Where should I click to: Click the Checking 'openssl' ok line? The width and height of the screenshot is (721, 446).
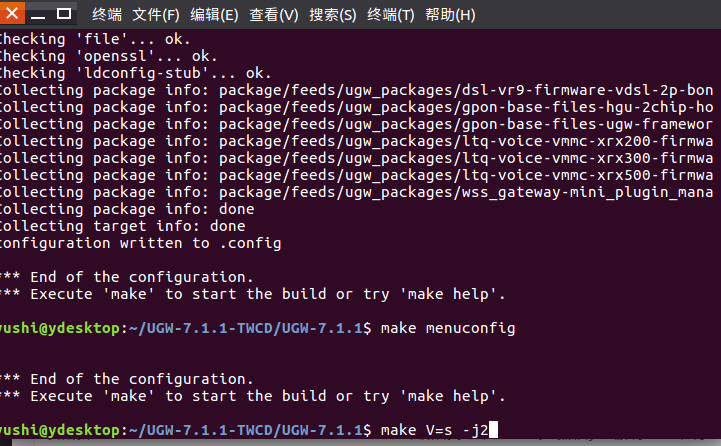[109, 56]
